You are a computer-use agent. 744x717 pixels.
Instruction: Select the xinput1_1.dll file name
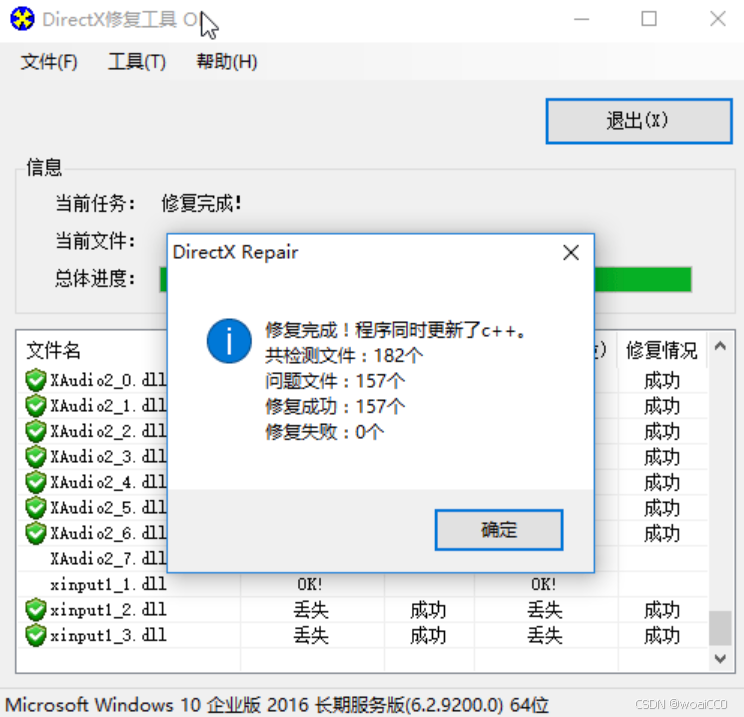108,584
